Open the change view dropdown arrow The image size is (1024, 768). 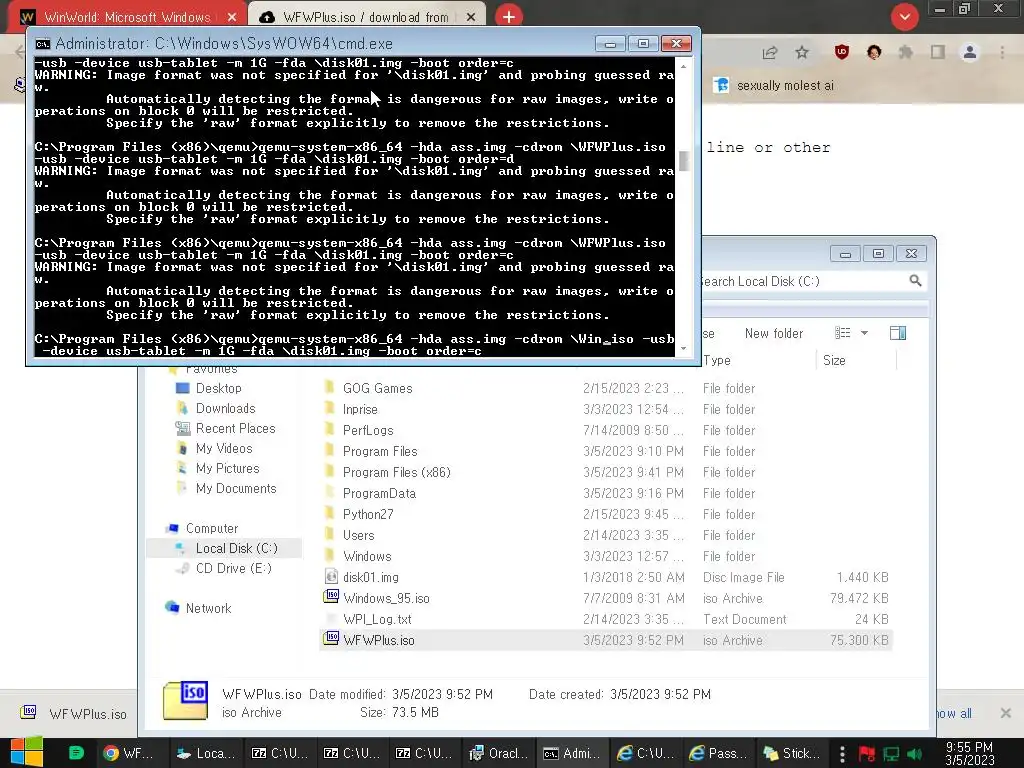(864, 333)
